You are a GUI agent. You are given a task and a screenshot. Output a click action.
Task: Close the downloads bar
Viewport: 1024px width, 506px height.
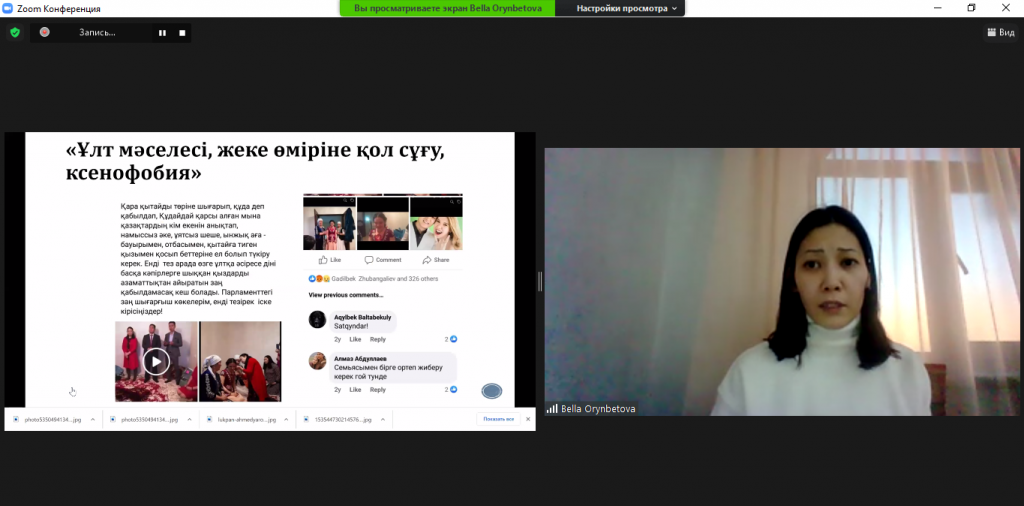pyautogui.click(x=526, y=419)
